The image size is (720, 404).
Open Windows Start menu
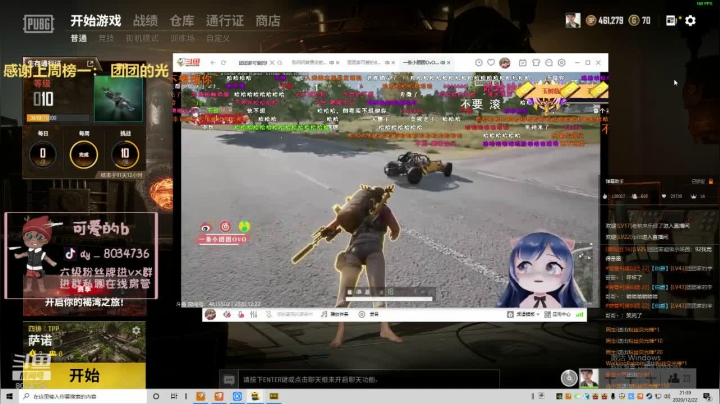pos(9,396)
